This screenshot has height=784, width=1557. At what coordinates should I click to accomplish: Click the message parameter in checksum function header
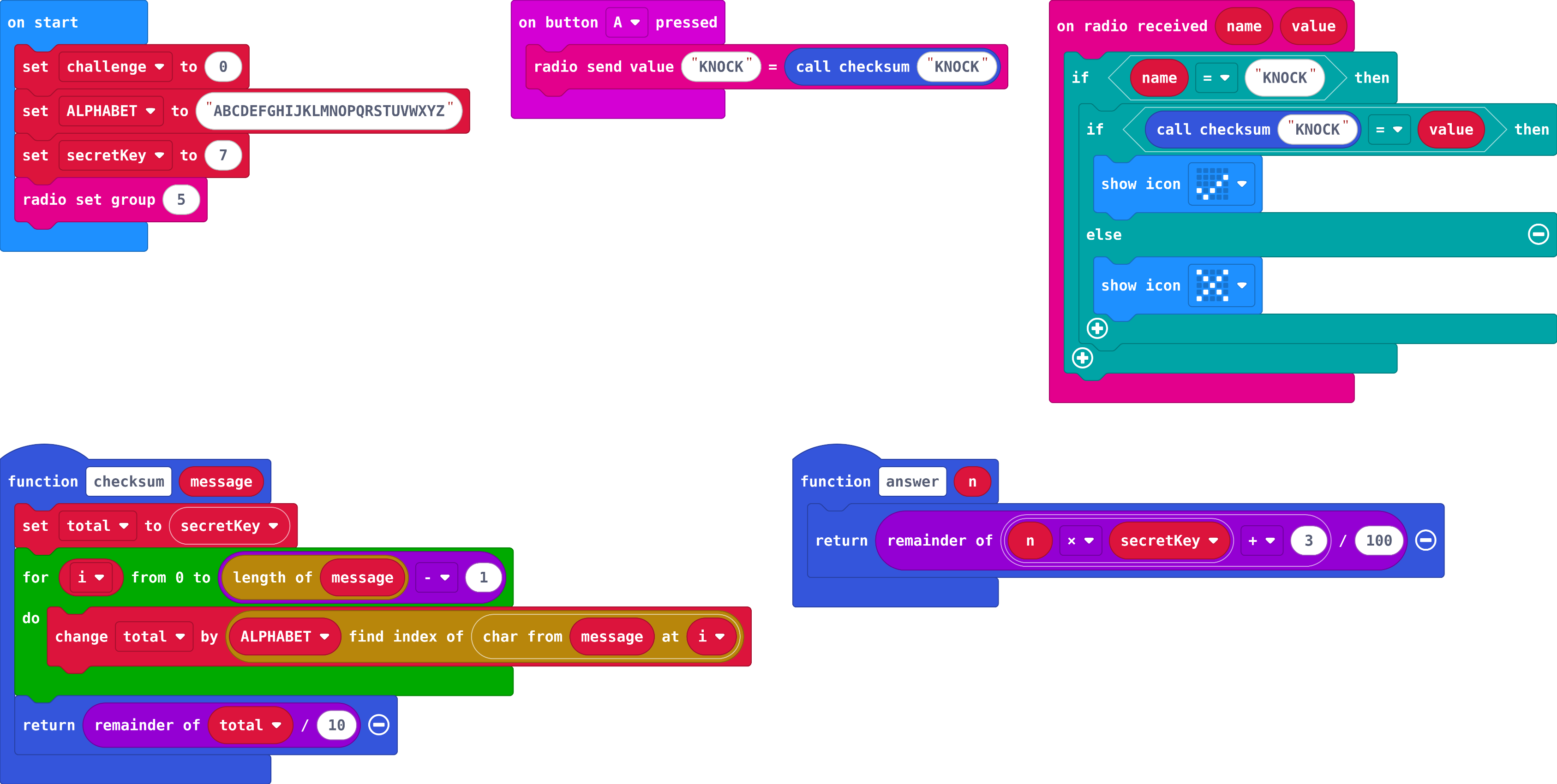point(221,482)
